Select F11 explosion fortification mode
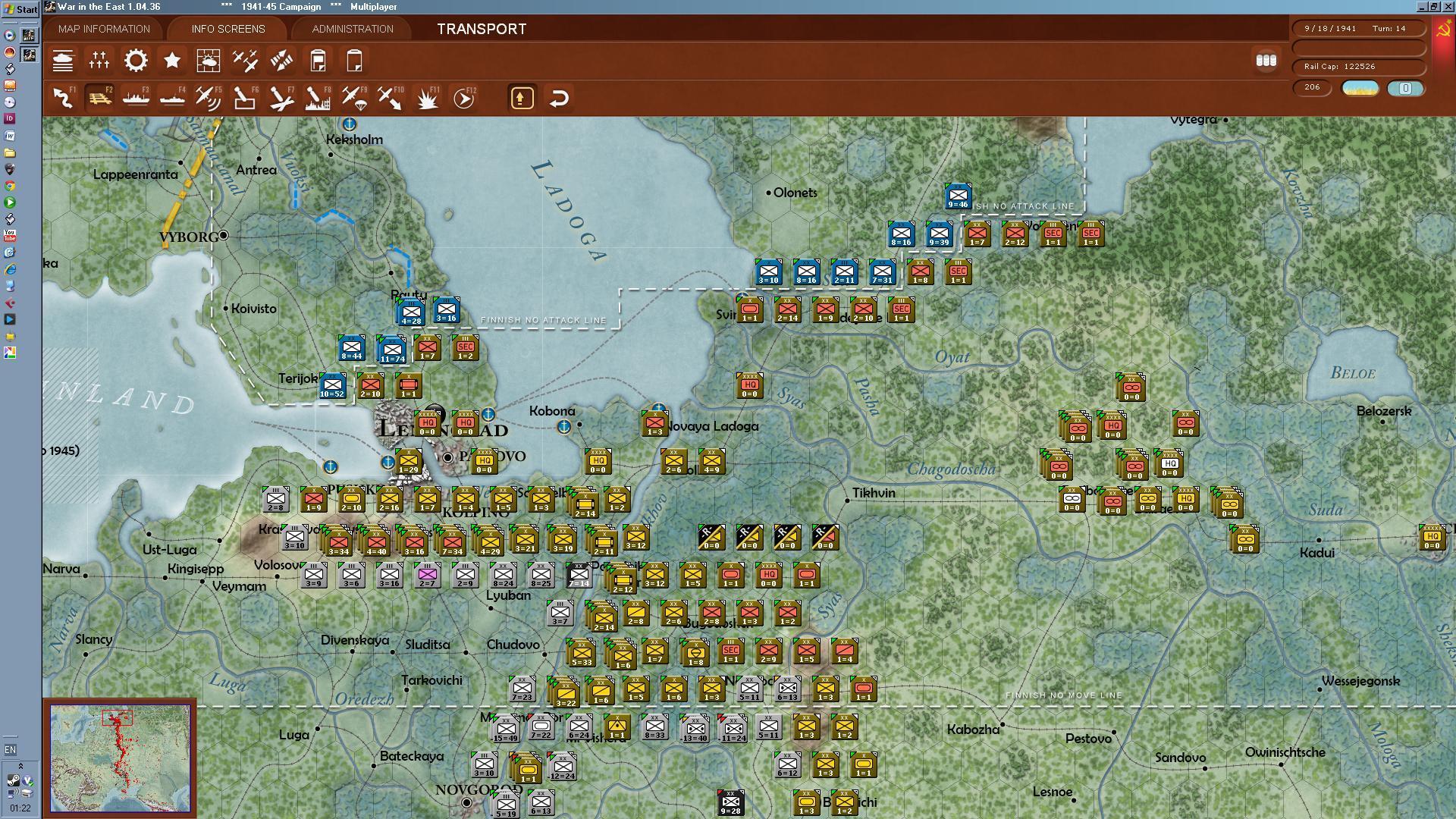Image resolution: width=1456 pixels, height=819 pixels. tap(427, 98)
